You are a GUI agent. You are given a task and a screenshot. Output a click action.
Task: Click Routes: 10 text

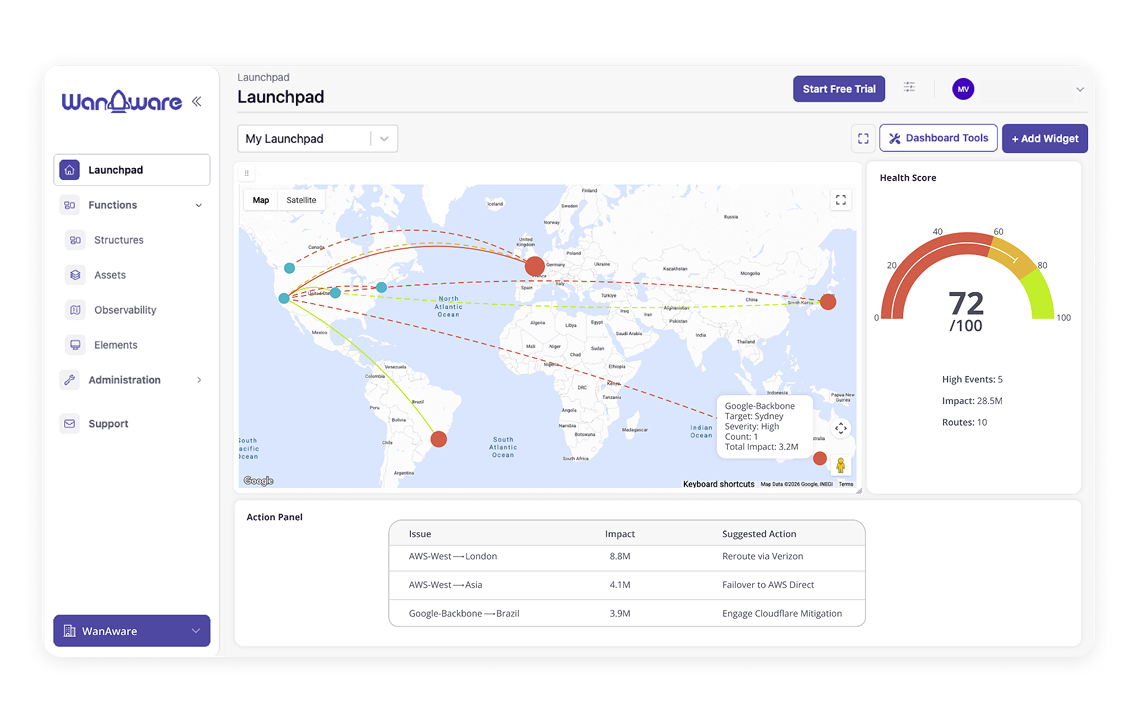[964, 422]
